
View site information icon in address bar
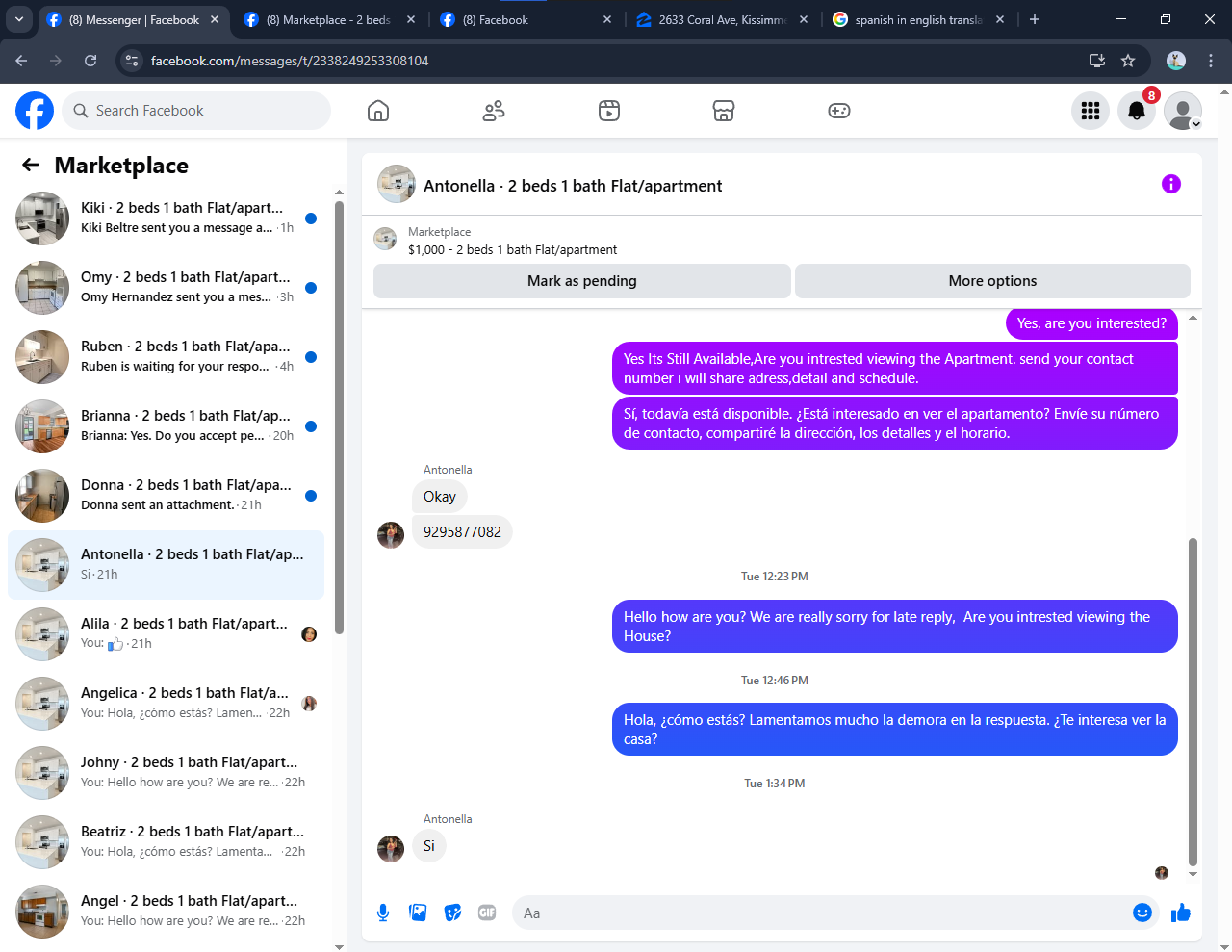pos(133,61)
